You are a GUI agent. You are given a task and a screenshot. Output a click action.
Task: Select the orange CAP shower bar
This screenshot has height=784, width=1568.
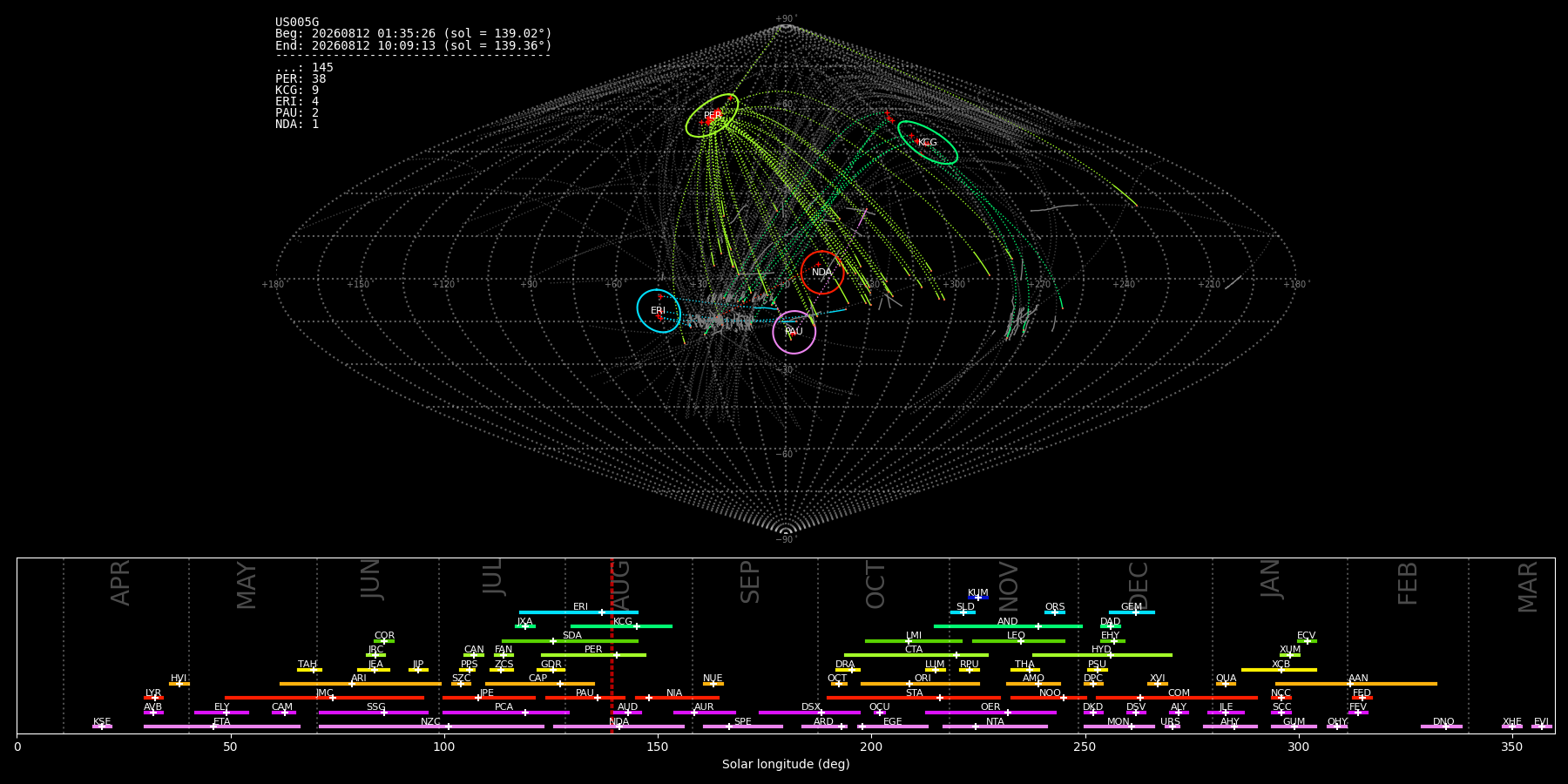click(540, 684)
